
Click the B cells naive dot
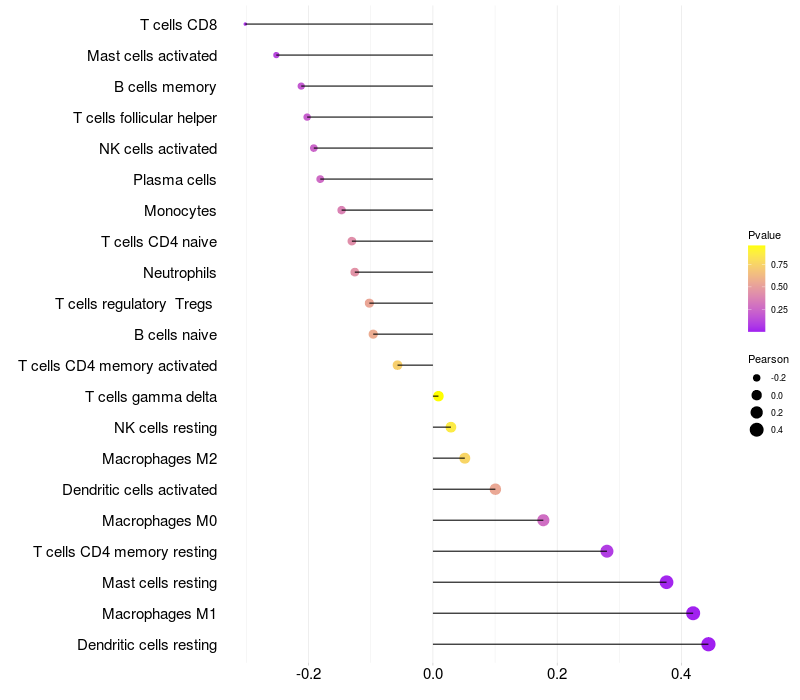tap(373, 334)
